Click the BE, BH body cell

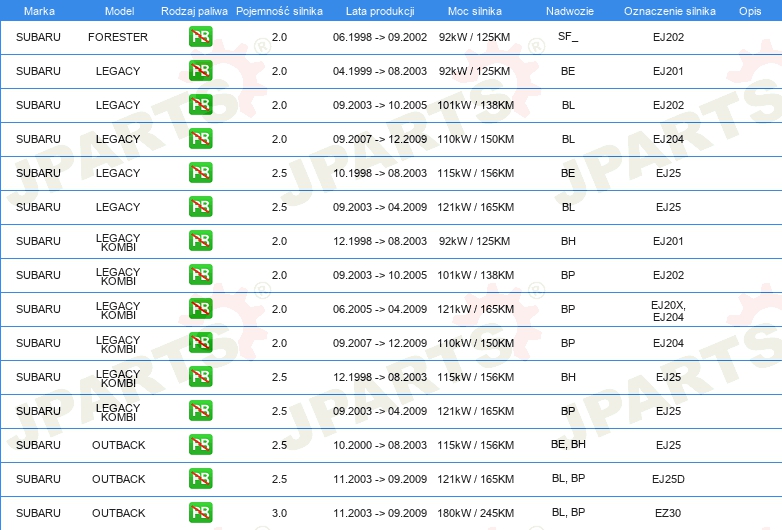click(x=568, y=444)
